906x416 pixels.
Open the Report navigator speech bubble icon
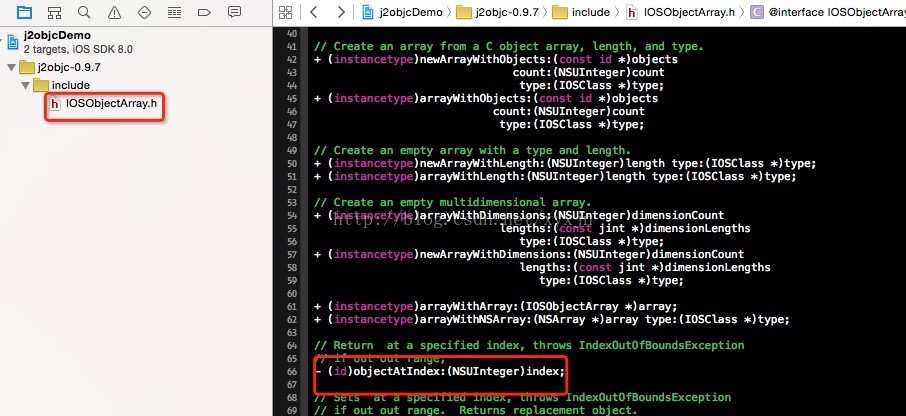[x=234, y=12]
